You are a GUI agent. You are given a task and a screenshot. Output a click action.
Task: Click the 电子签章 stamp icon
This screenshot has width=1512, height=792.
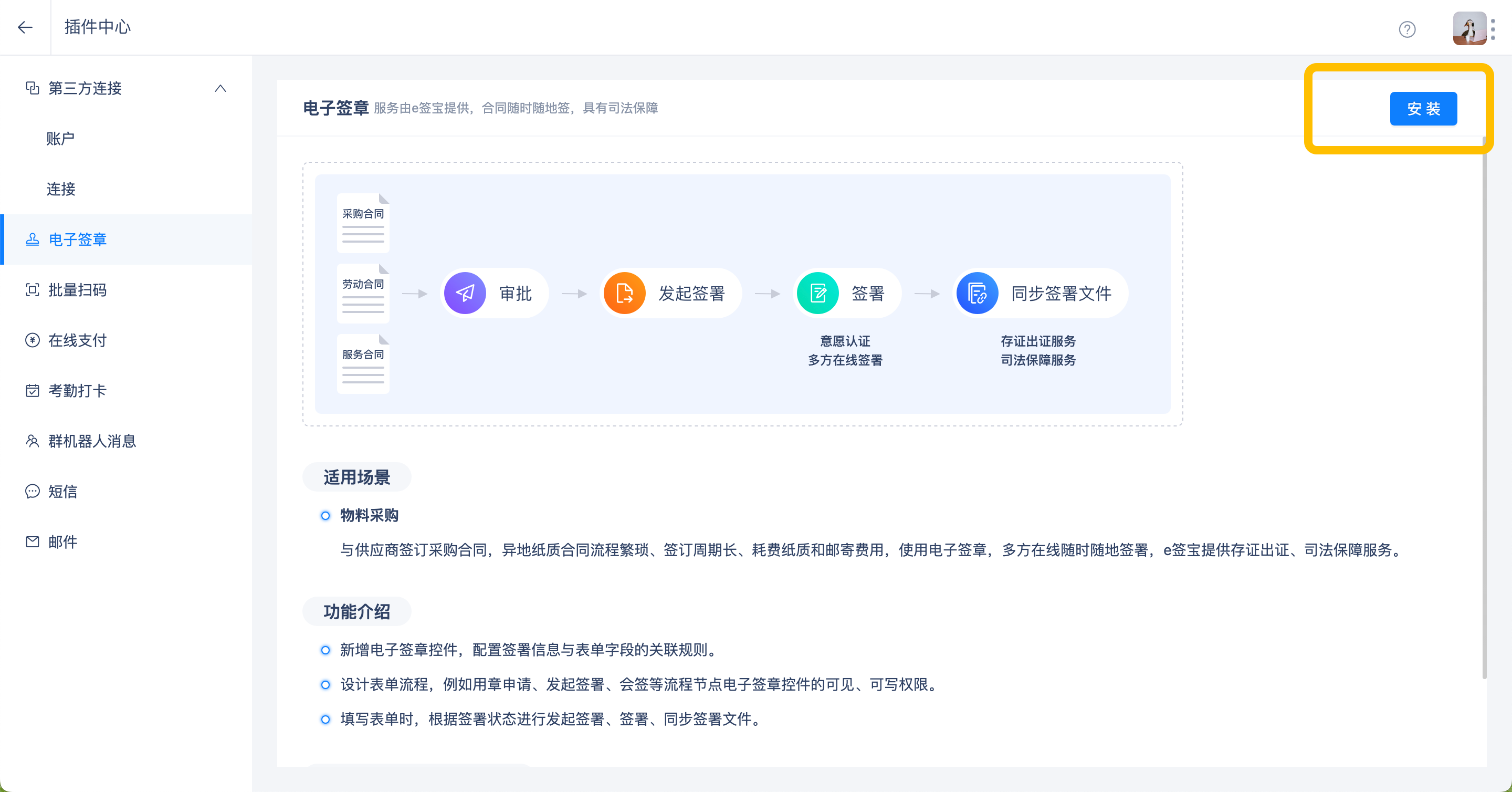32,239
